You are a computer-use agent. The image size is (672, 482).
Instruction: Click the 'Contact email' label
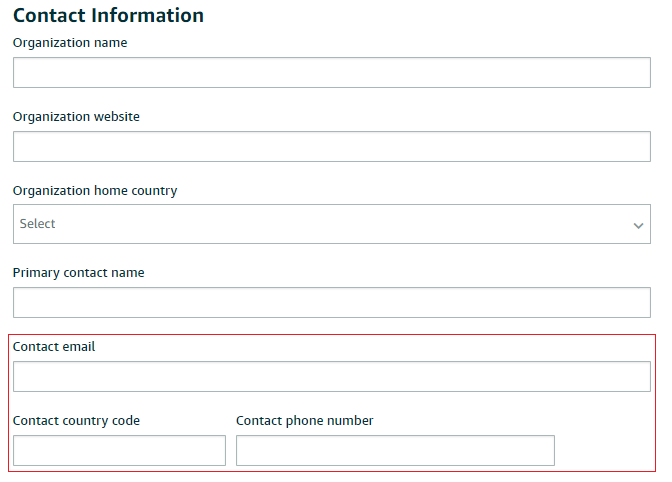point(54,347)
